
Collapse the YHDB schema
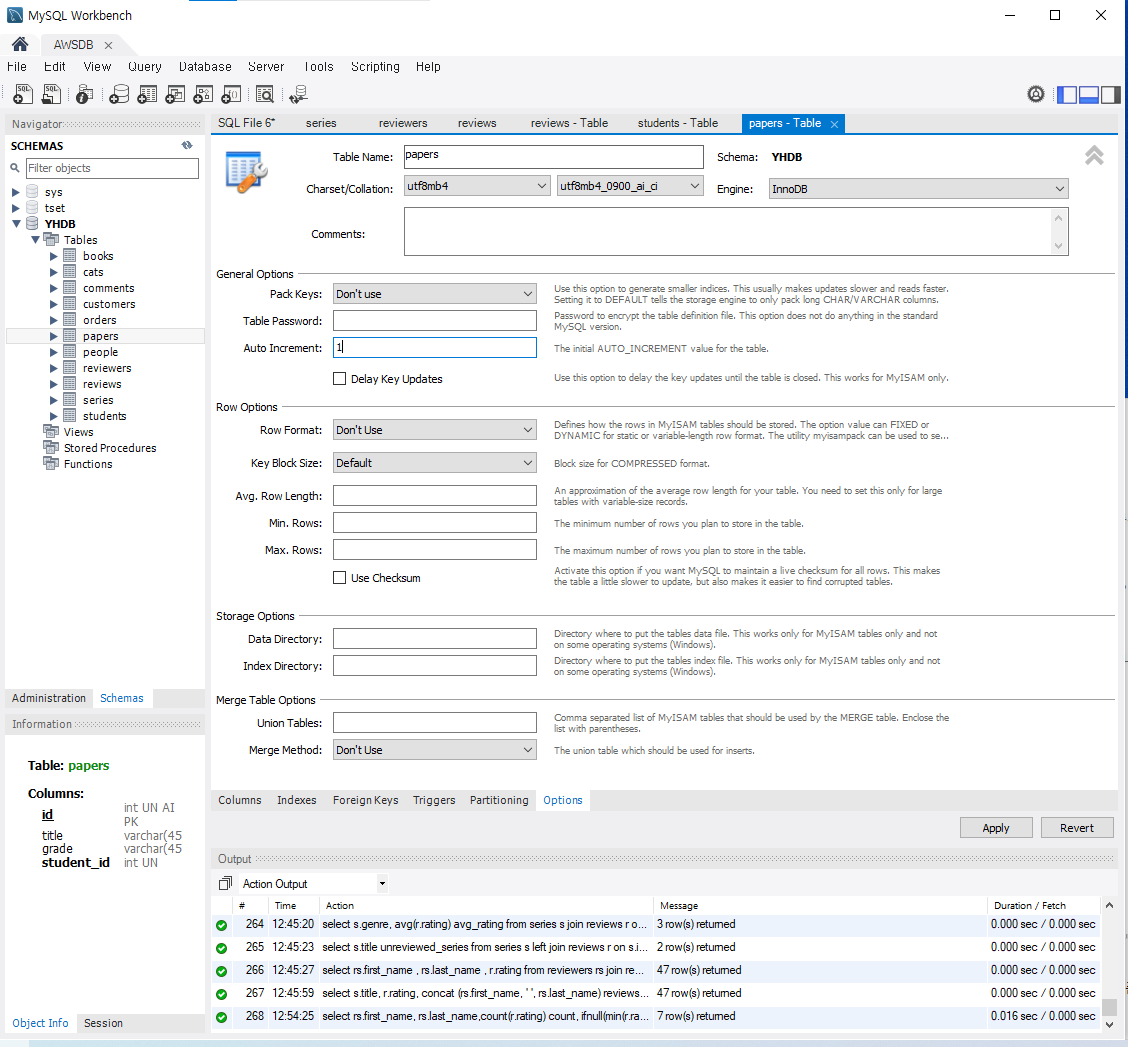pos(16,224)
